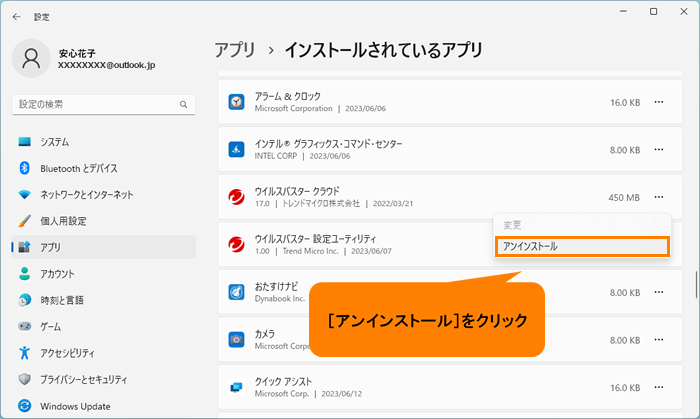700x419 pixels.
Task: Click the アラーム & クロック app icon
Action: pyautogui.click(x=236, y=102)
